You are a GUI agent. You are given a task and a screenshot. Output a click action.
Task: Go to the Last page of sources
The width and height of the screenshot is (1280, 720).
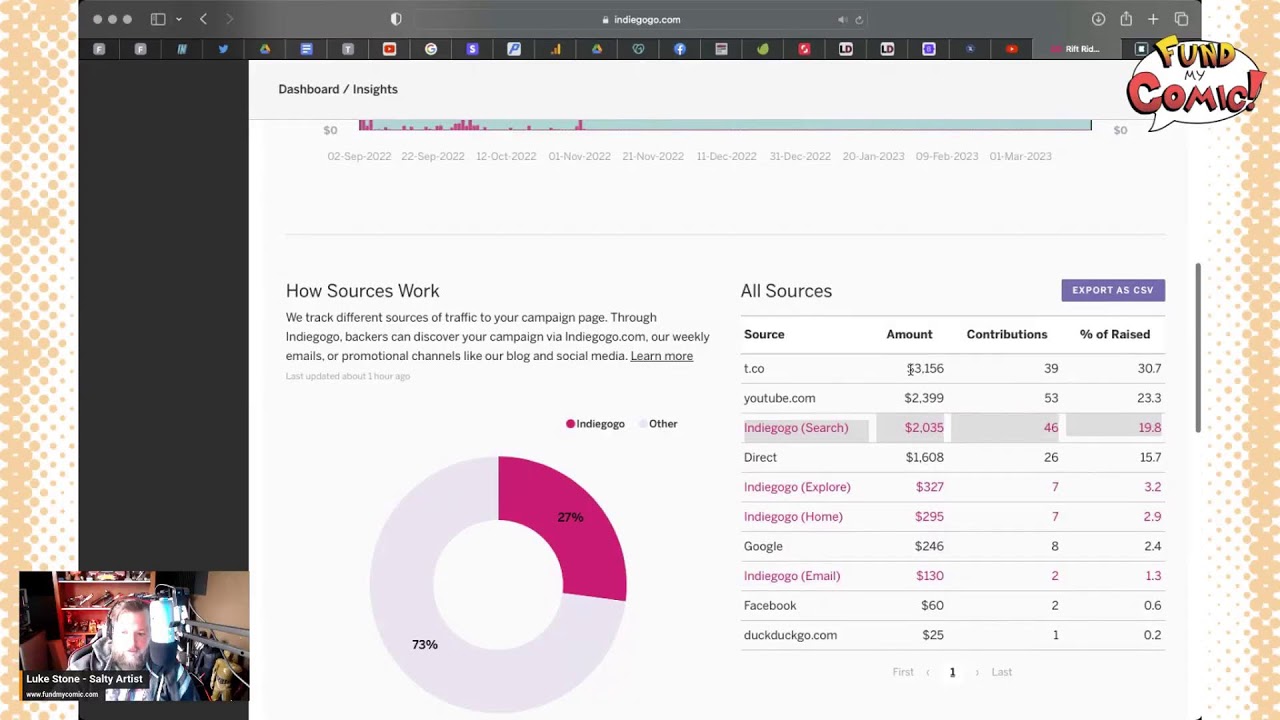point(1001,672)
